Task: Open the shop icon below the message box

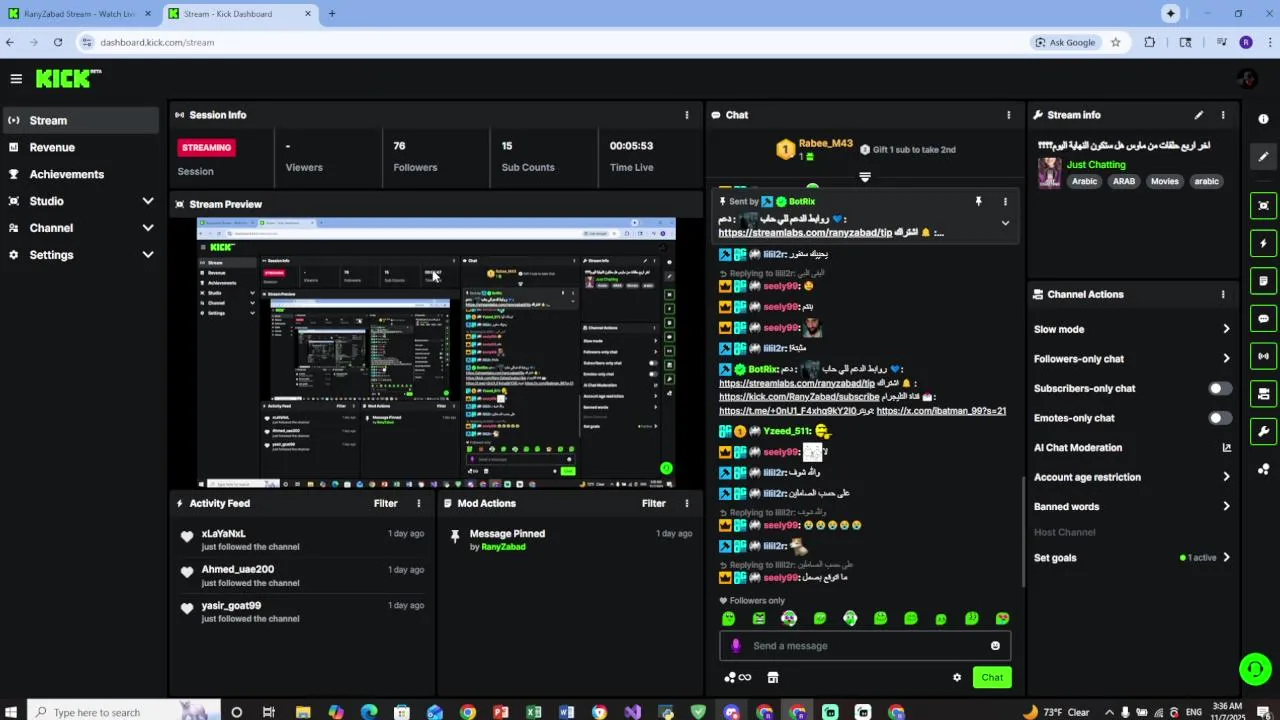Action: point(772,677)
